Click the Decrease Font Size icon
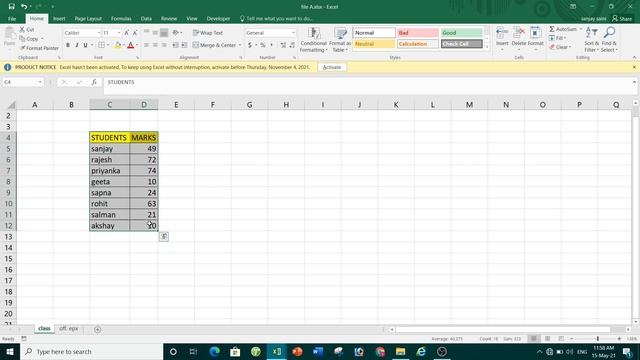 (135, 33)
